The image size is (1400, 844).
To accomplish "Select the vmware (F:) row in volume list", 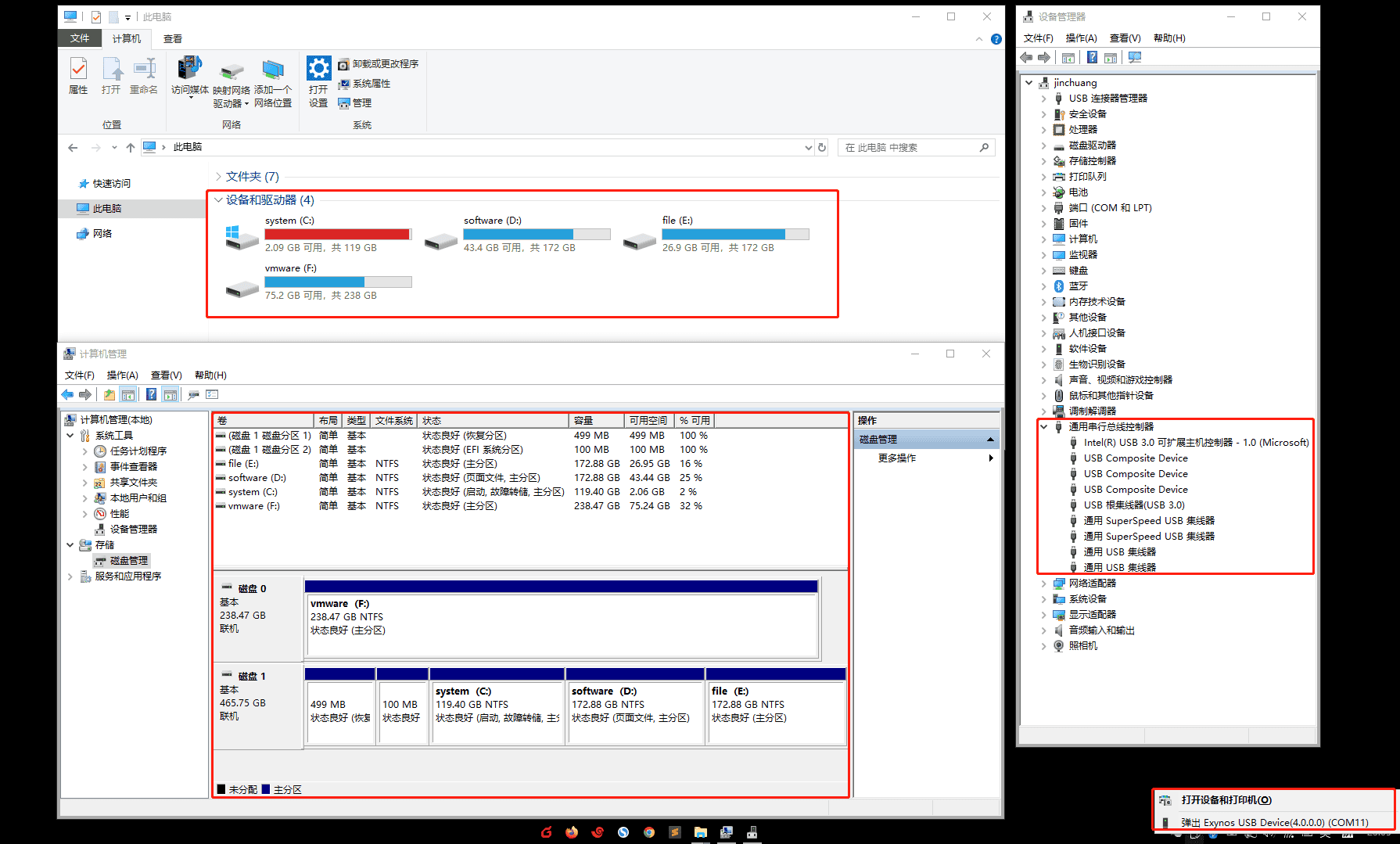I will pos(462,506).
